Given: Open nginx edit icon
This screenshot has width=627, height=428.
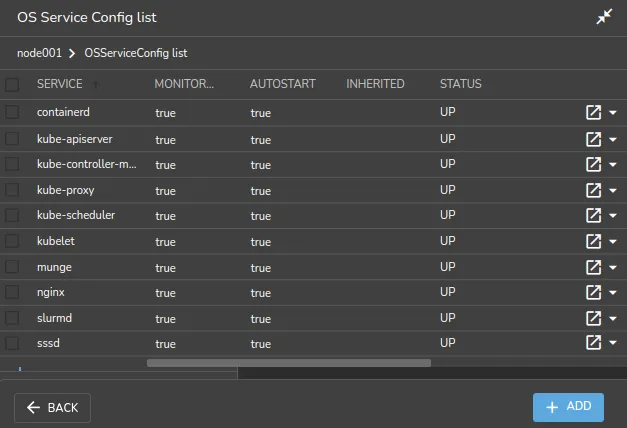Looking at the screenshot, I should pyautogui.click(x=593, y=292).
